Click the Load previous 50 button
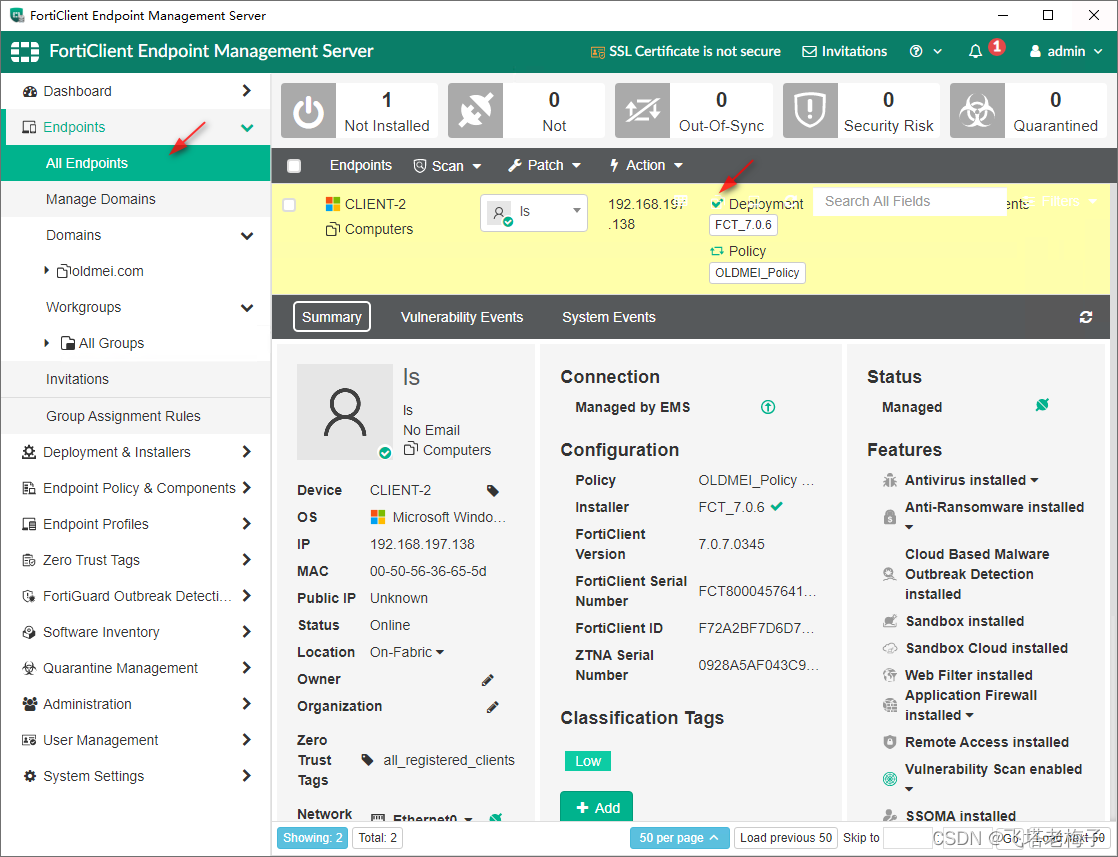Screen dimensions: 1118x857 [x=786, y=838]
